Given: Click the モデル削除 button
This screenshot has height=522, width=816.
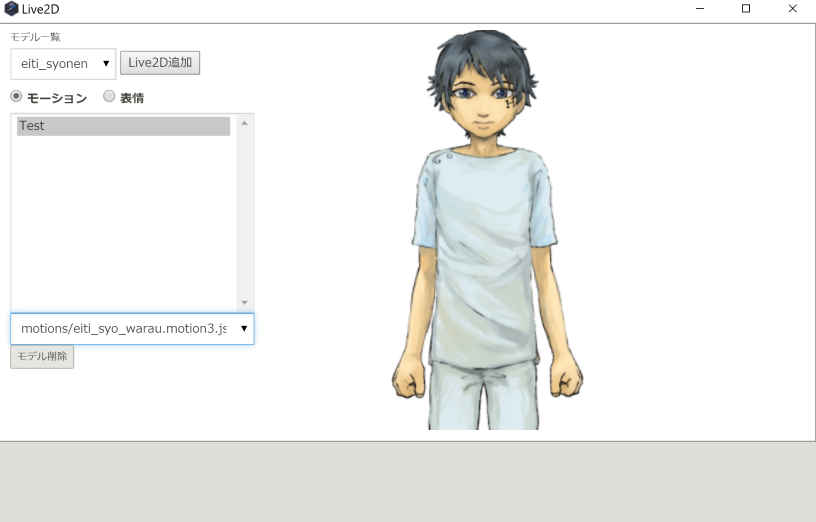Looking at the screenshot, I should (x=42, y=357).
